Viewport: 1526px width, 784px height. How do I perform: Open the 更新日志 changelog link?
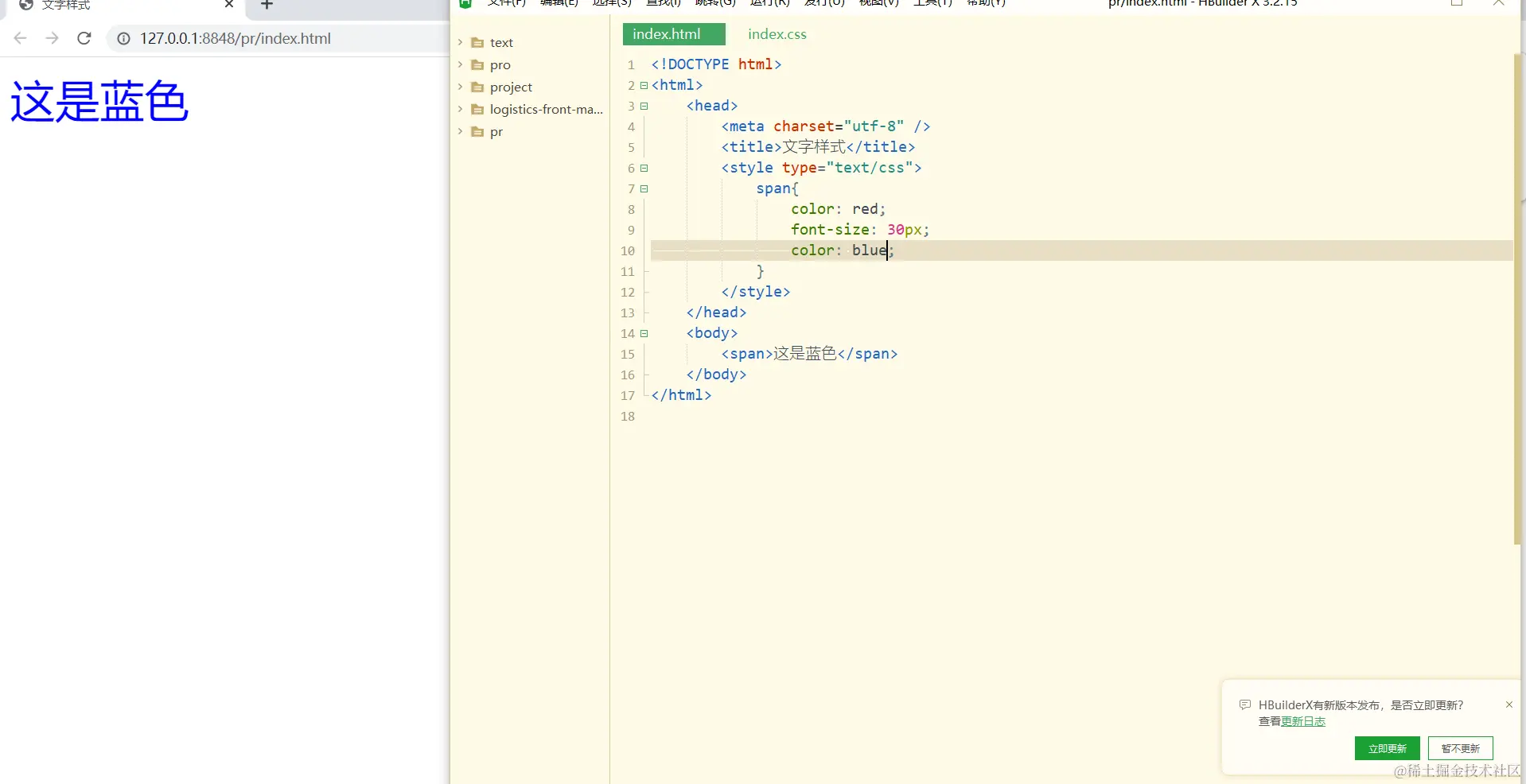click(1303, 721)
